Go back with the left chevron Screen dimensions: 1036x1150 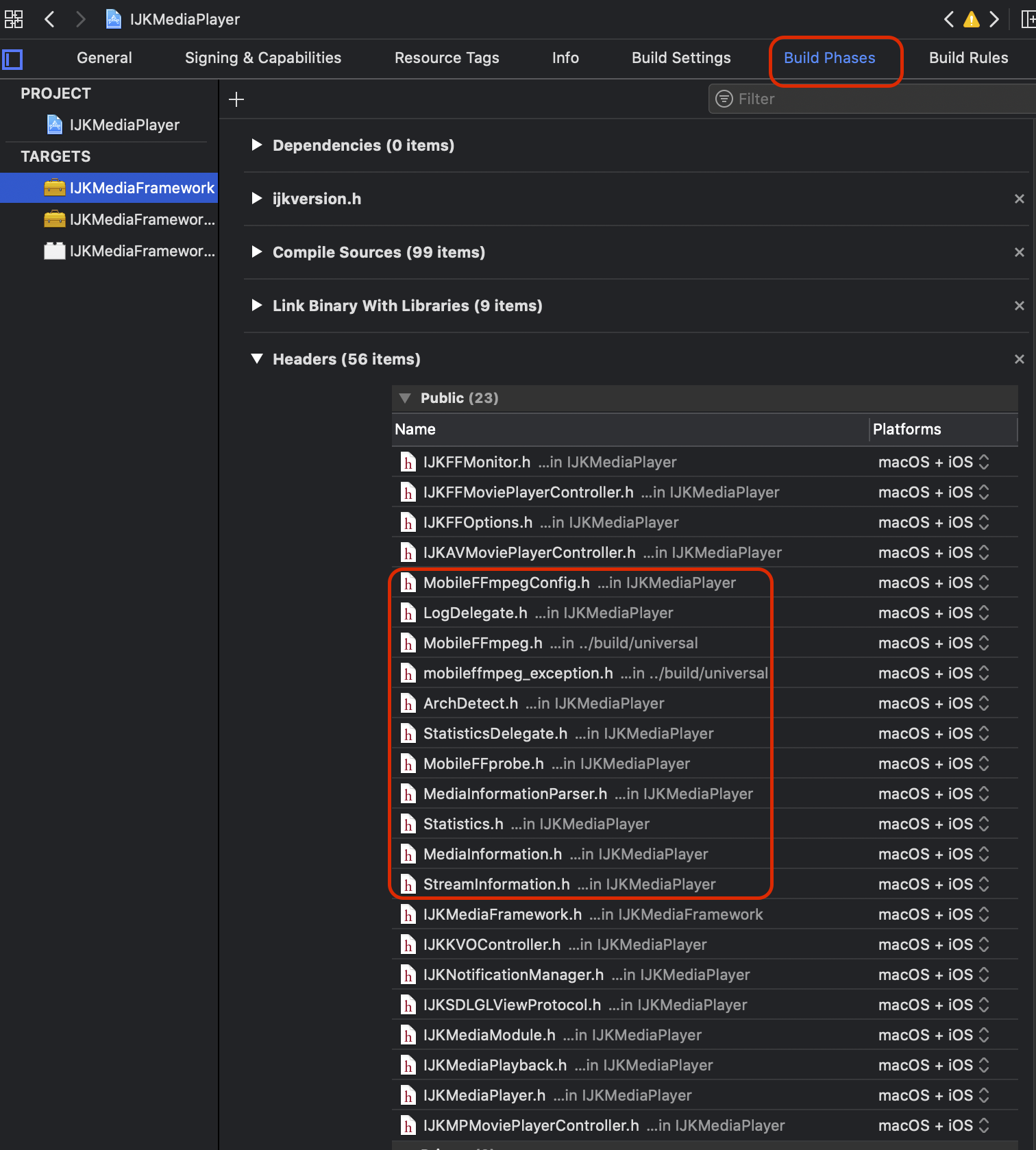pyautogui.click(x=49, y=19)
